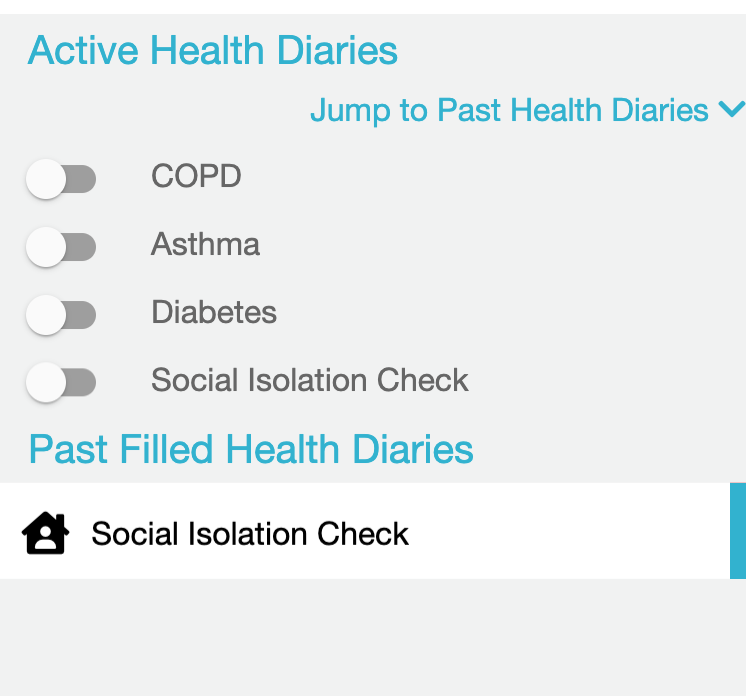Screen dimensions: 746x696
Task: Click the Active Health Diaries heading
Action: point(212,50)
